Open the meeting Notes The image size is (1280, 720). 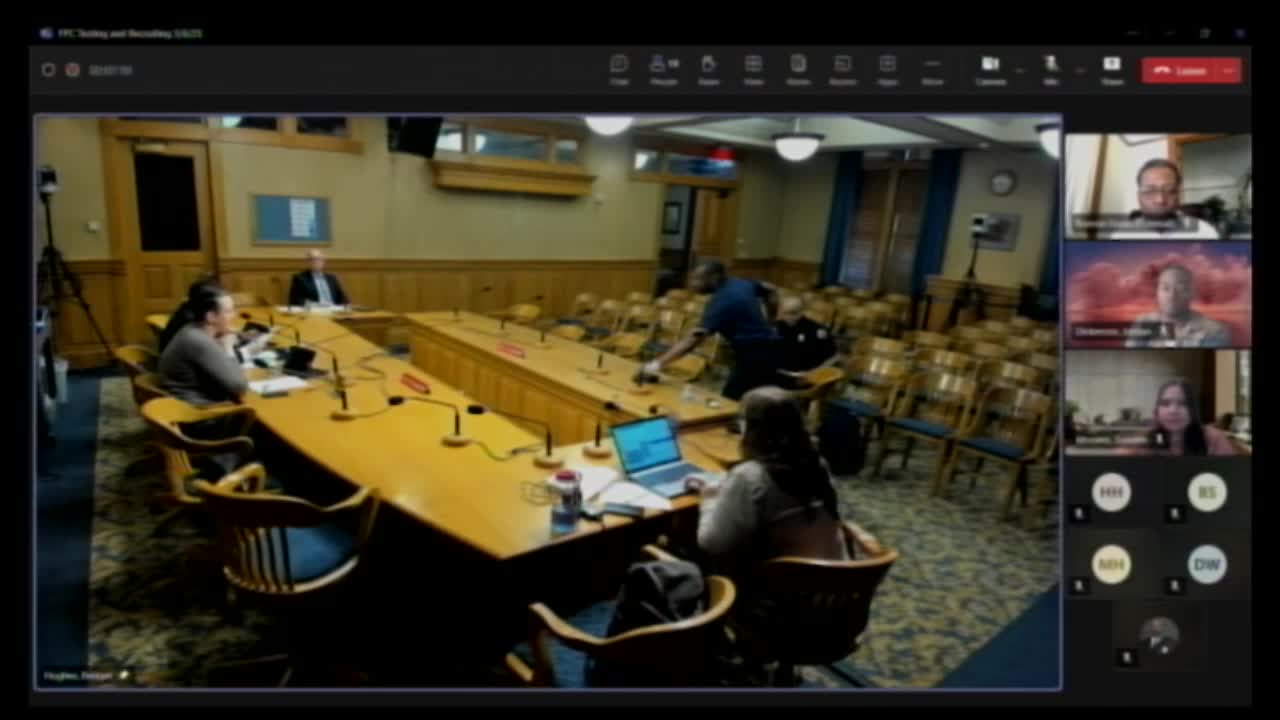point(798,69)
